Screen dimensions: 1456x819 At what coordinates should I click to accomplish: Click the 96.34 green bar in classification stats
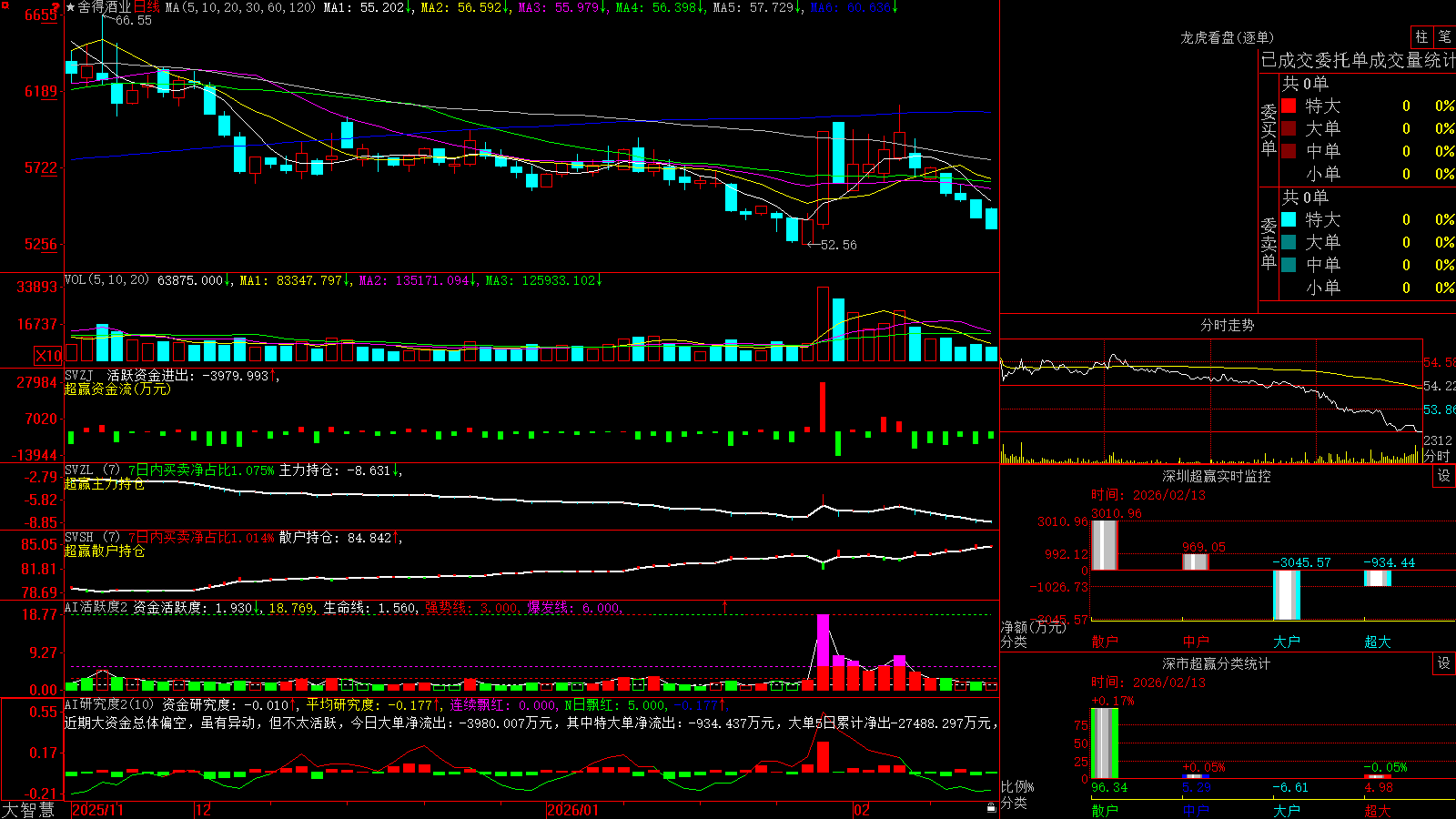click(1105, 743)
